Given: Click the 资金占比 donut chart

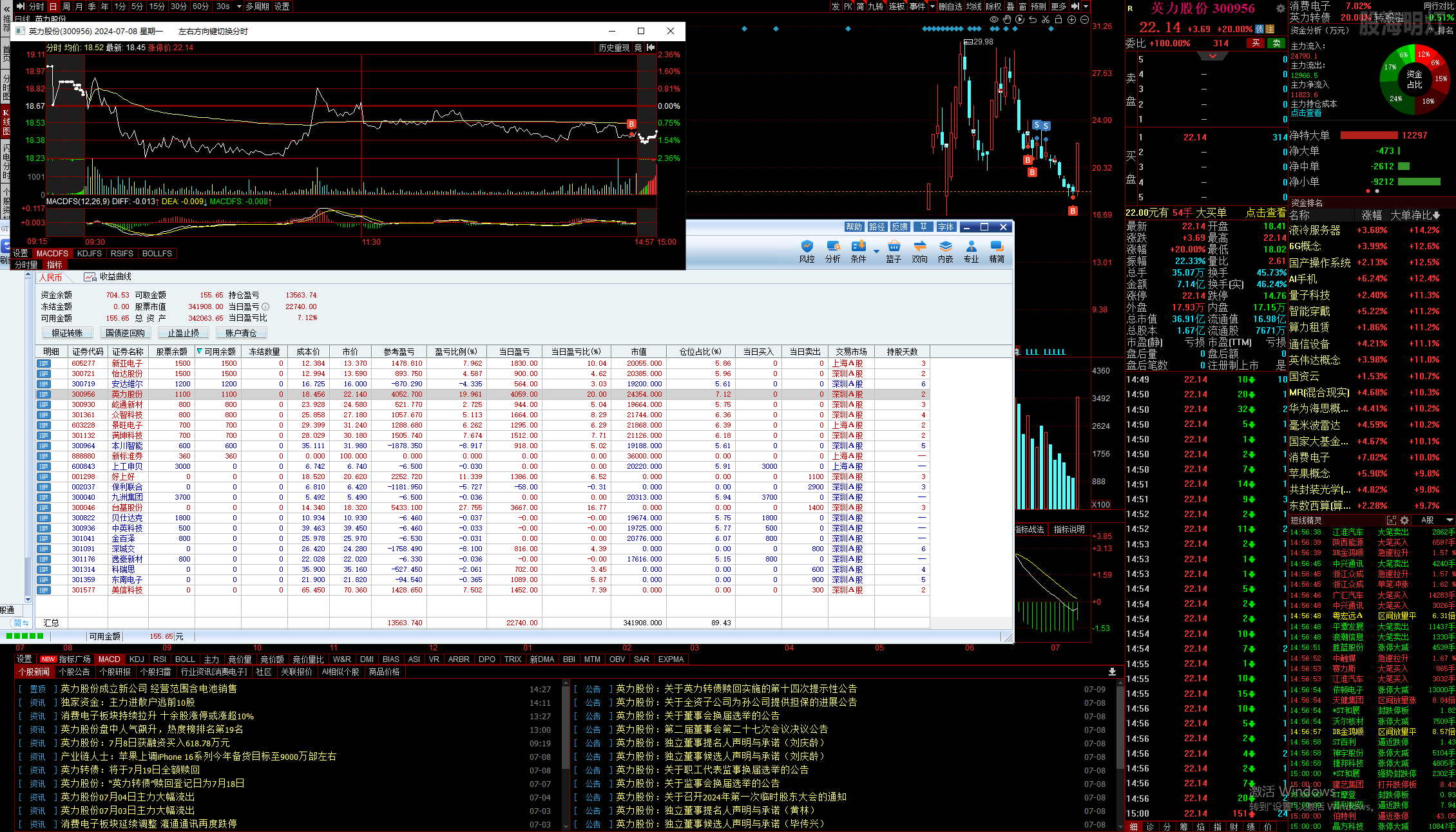Looking at the screenshot, I should point(1414,79).
